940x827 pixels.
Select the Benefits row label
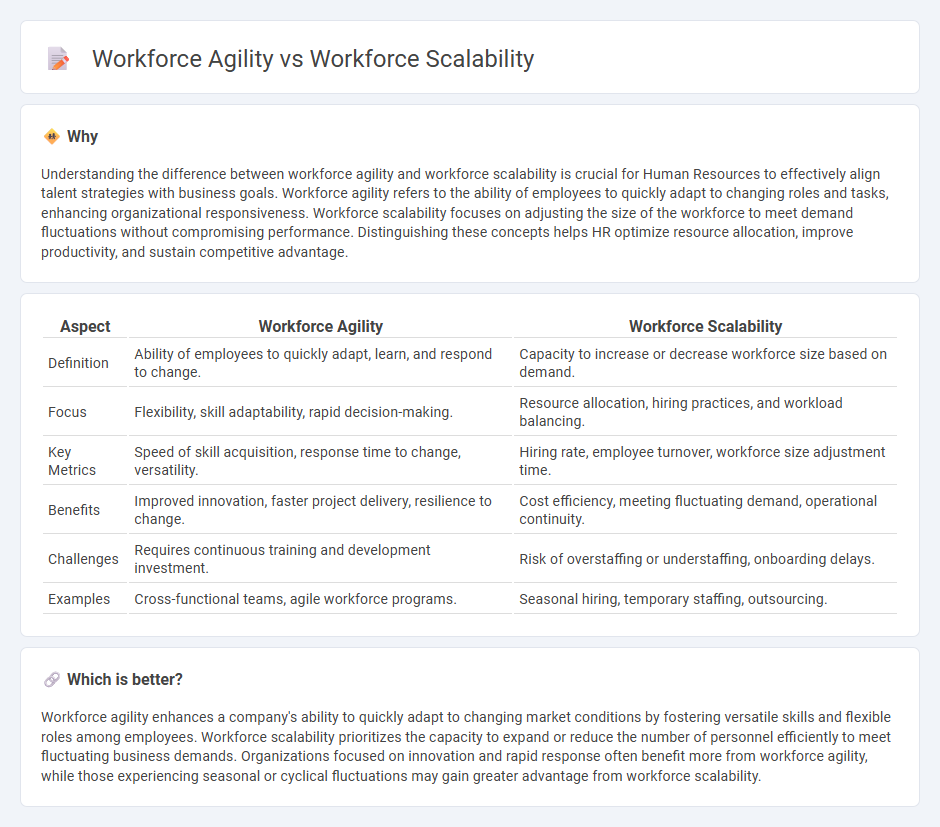[74, 510]
